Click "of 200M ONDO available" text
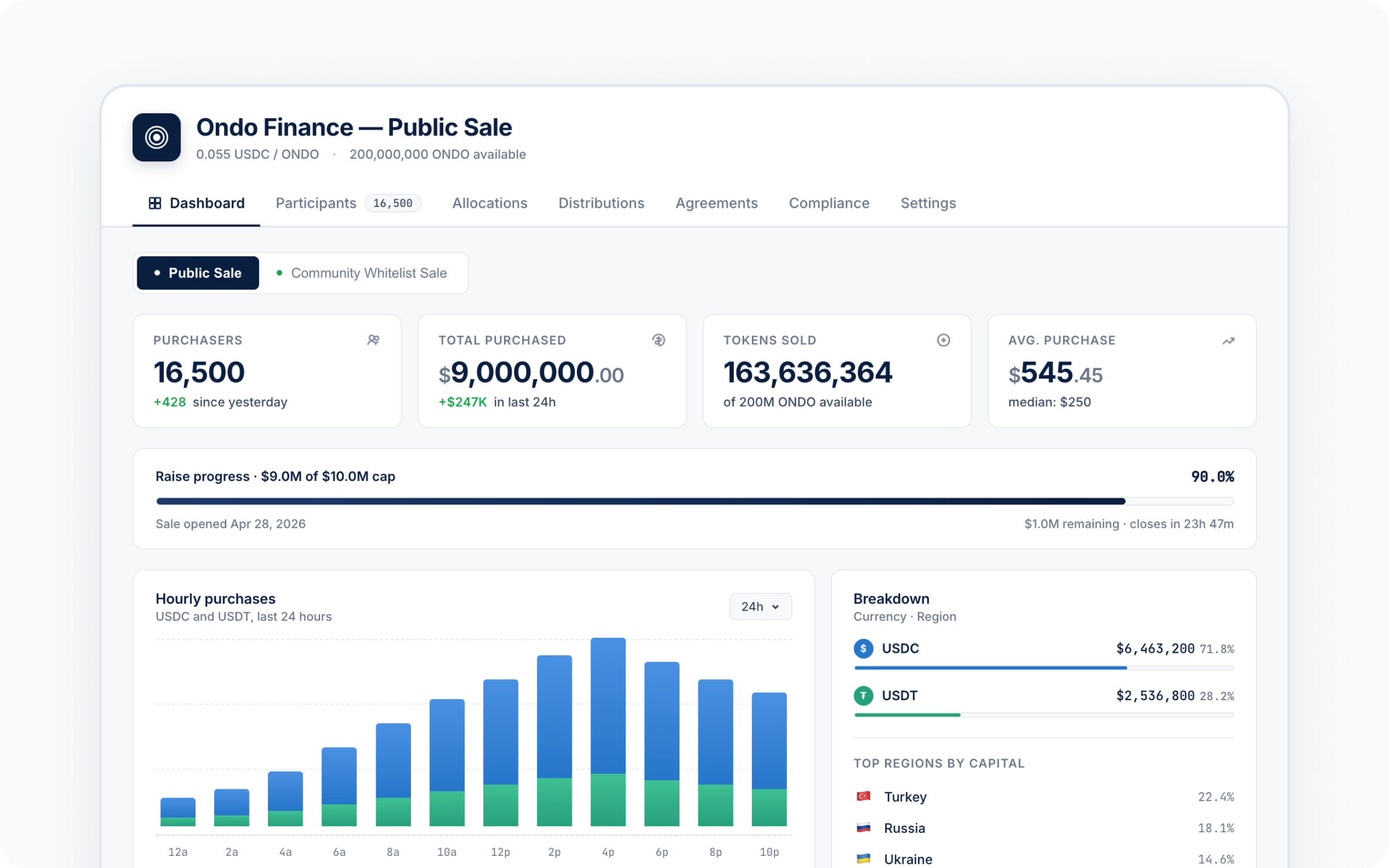Viewport: 1389px width, 868px height. pos(798,402)
